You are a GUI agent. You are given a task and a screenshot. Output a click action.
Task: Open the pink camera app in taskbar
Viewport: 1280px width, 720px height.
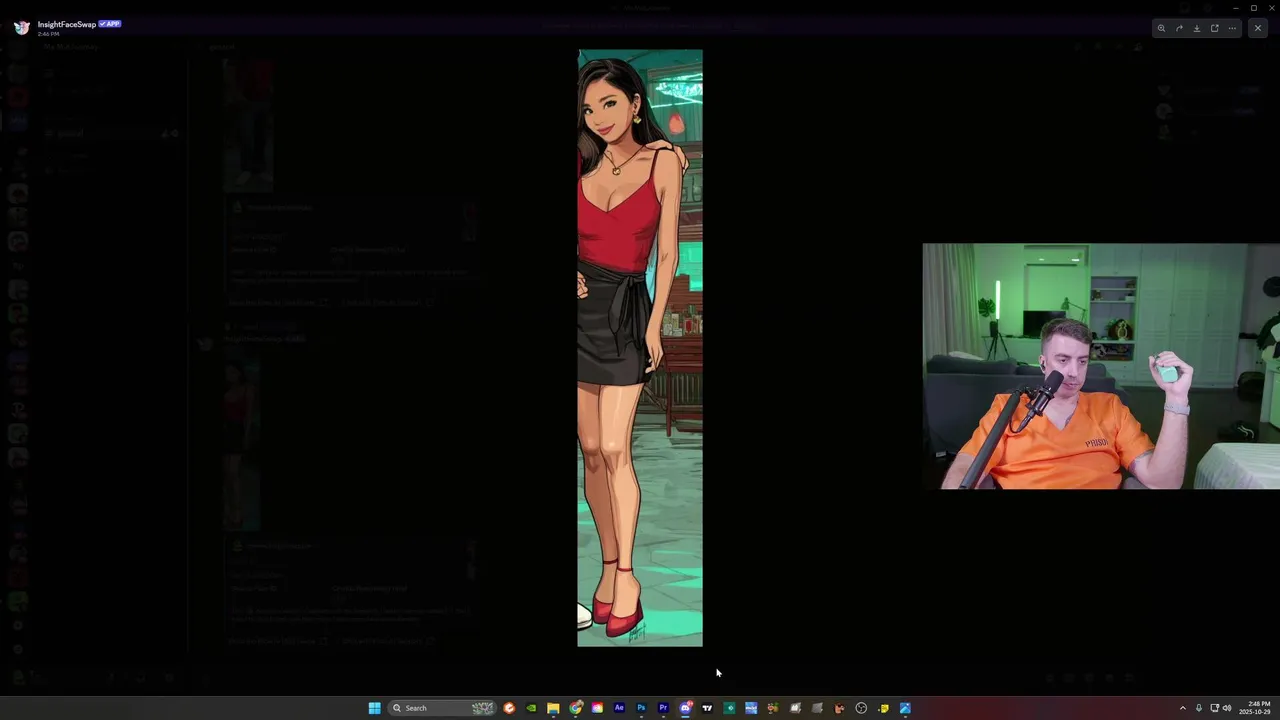(x=597, y=708)
